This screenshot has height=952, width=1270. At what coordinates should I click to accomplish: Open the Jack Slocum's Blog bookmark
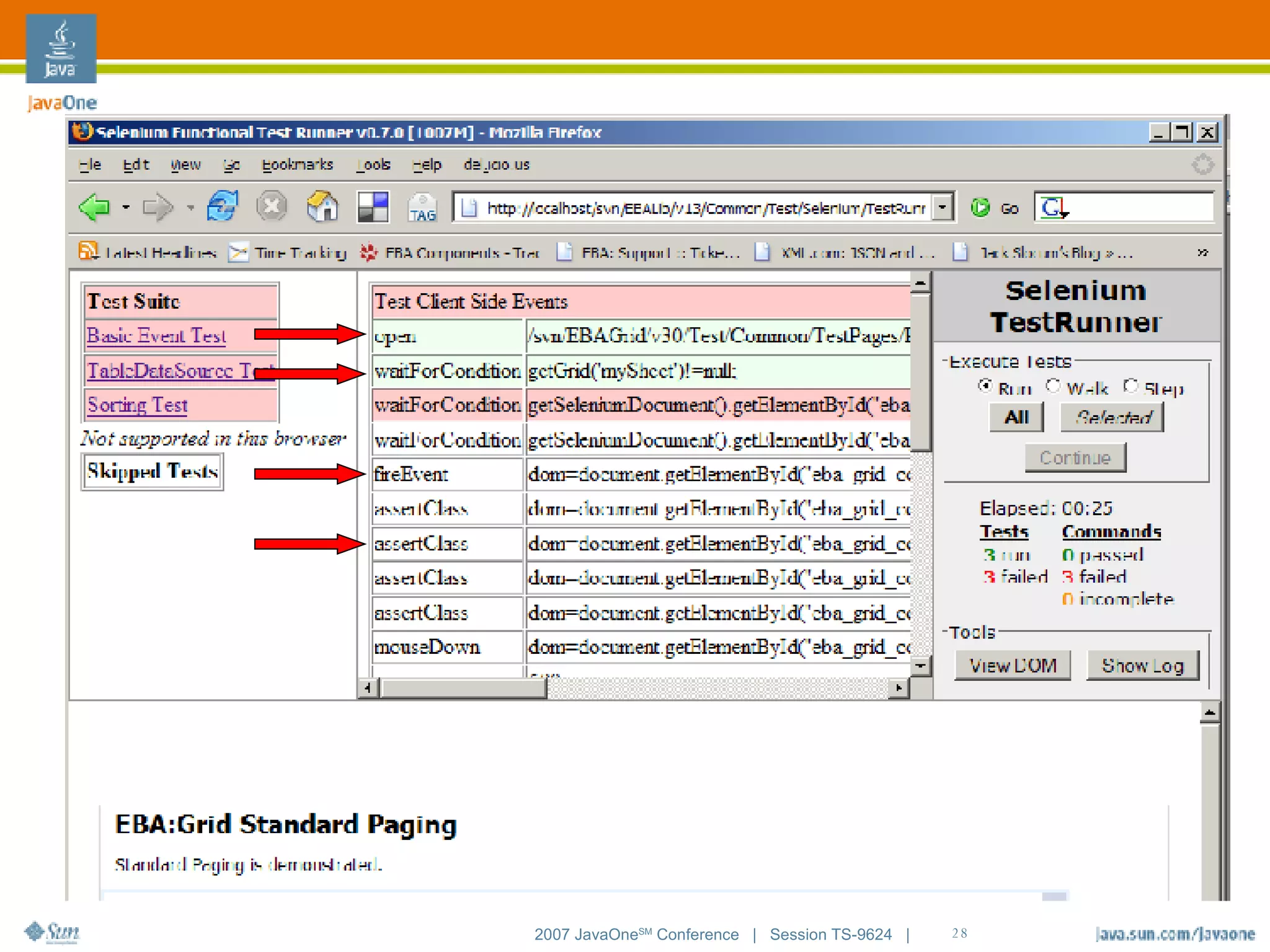1043,252
